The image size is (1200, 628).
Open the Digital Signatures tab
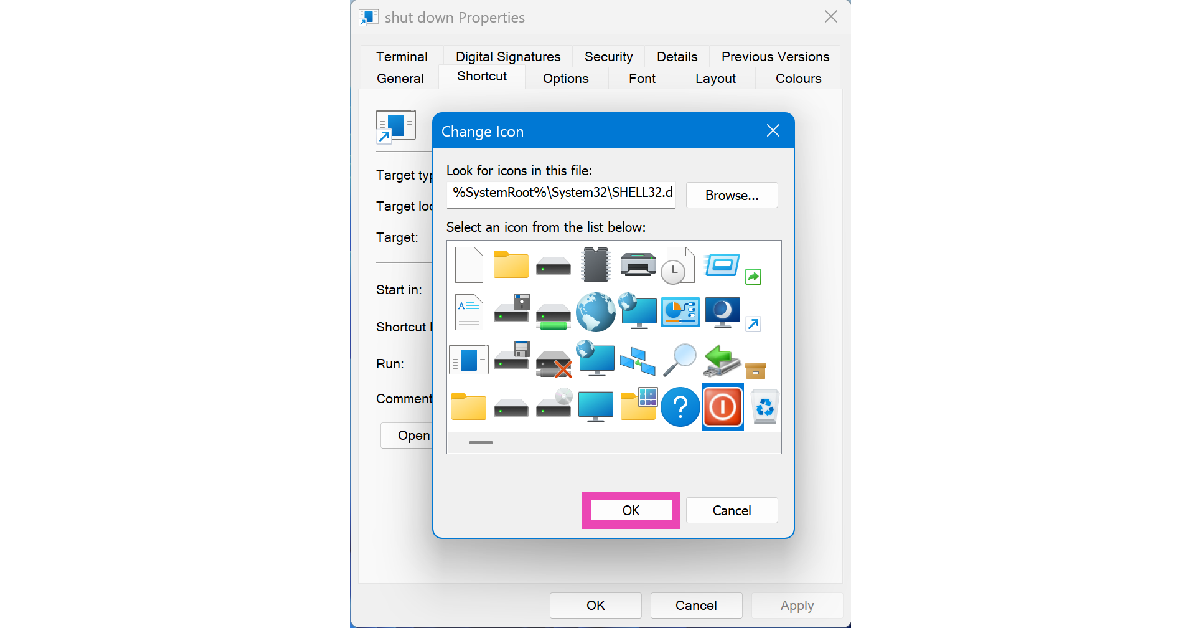coord(508,57)
